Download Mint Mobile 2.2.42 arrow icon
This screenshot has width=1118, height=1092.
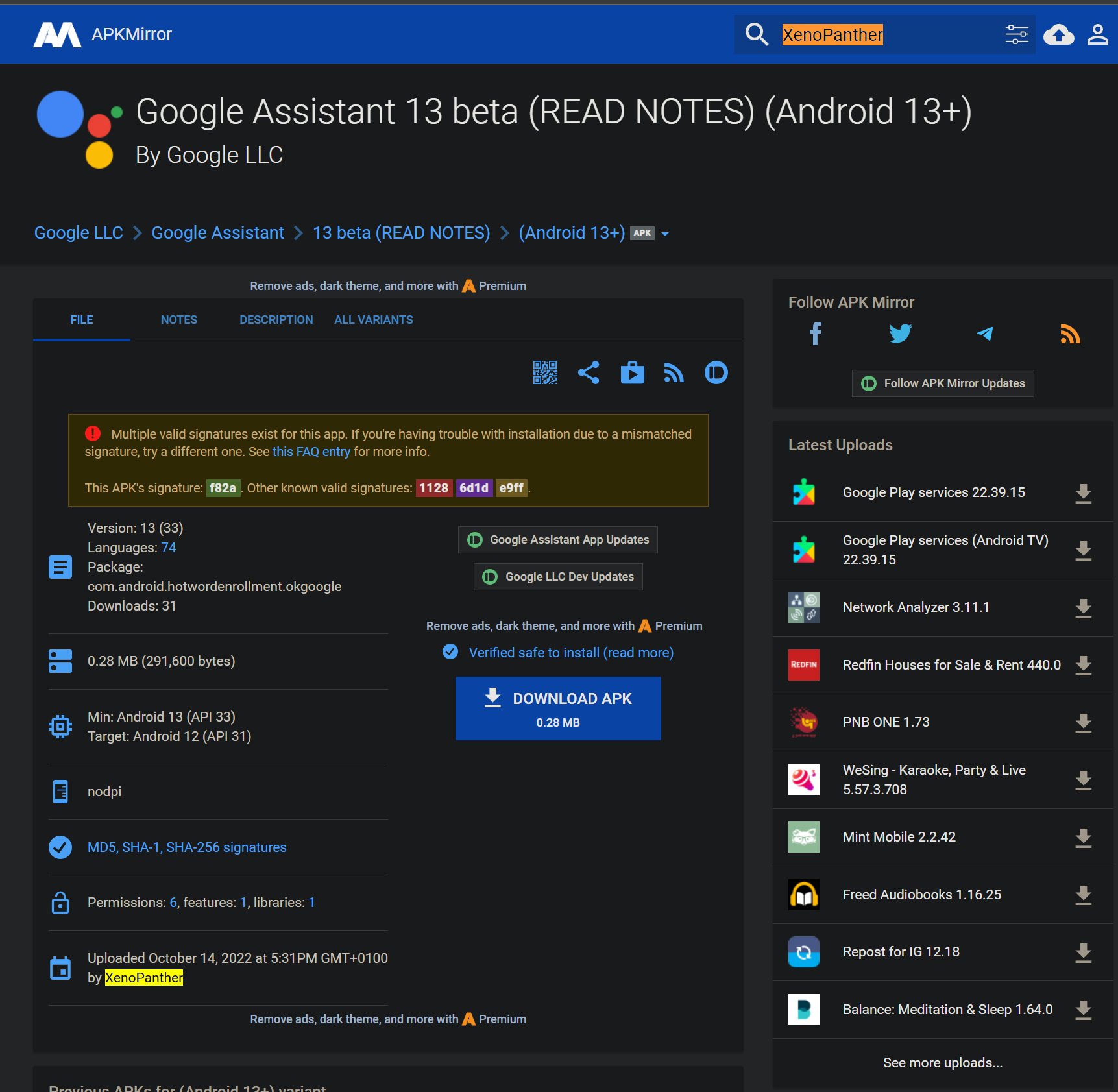point(1083,838)
